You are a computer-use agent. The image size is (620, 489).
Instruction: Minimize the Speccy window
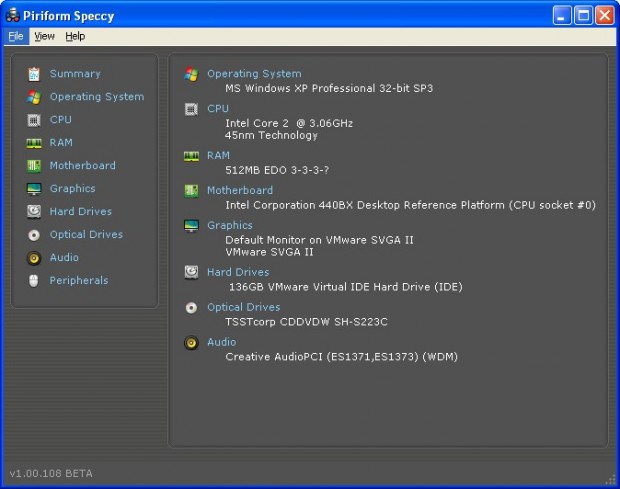562,16
